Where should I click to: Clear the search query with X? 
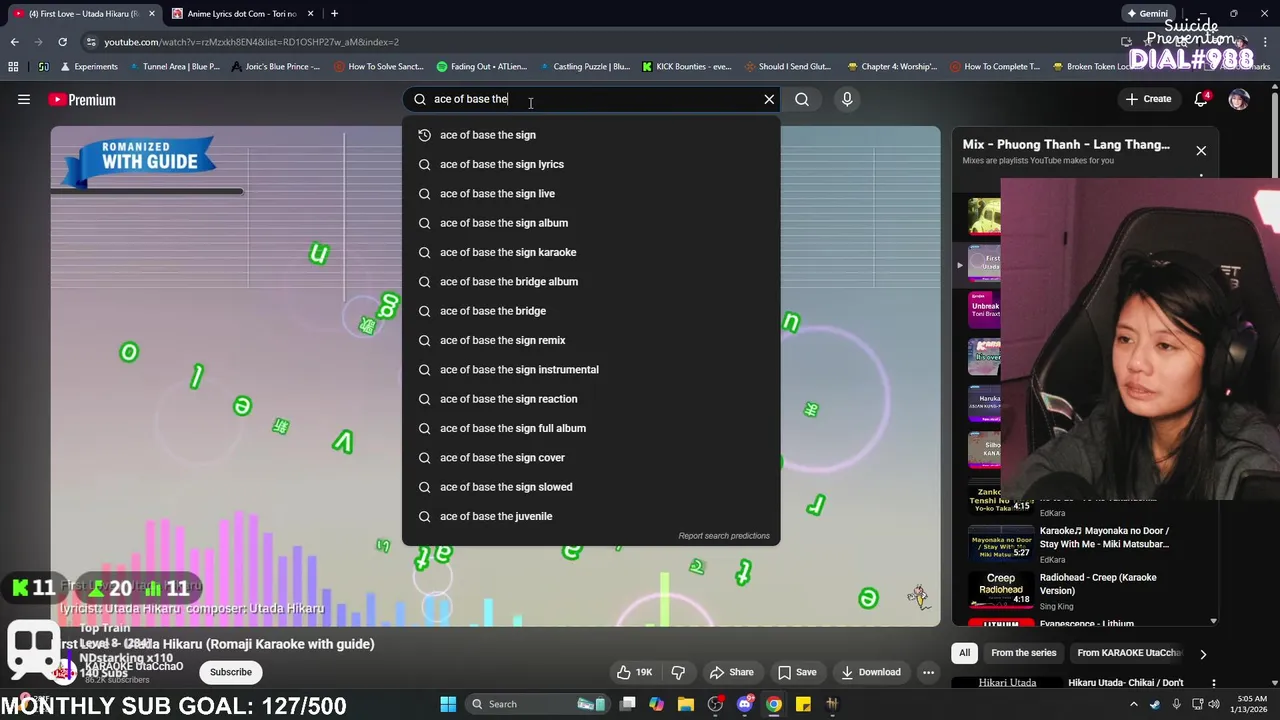(x=769, y=99)
